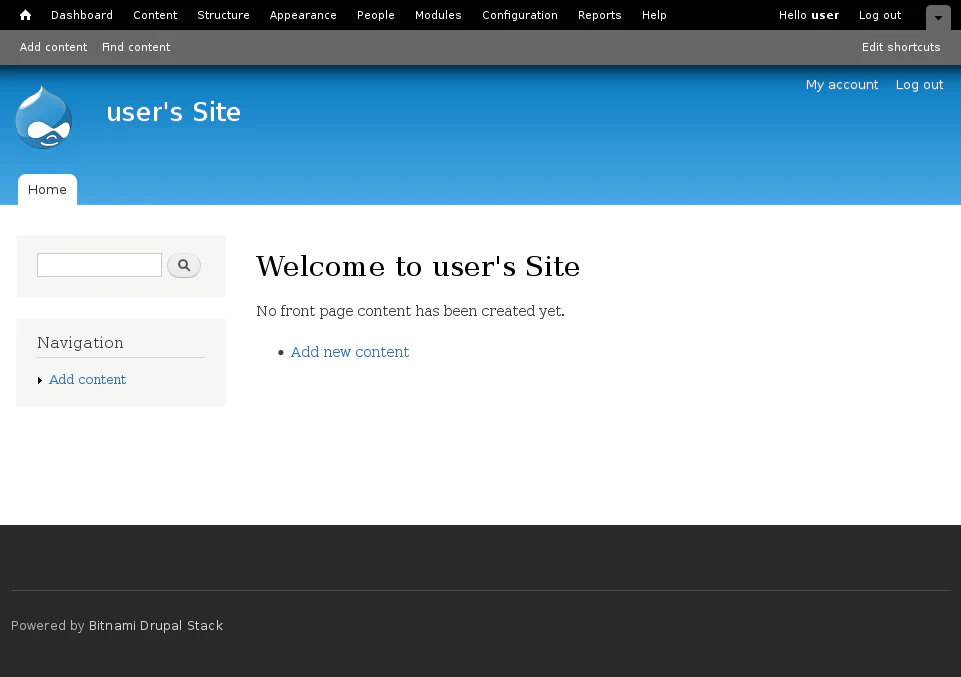Click the home icon in admin toolbar

(x=26, y=15)
